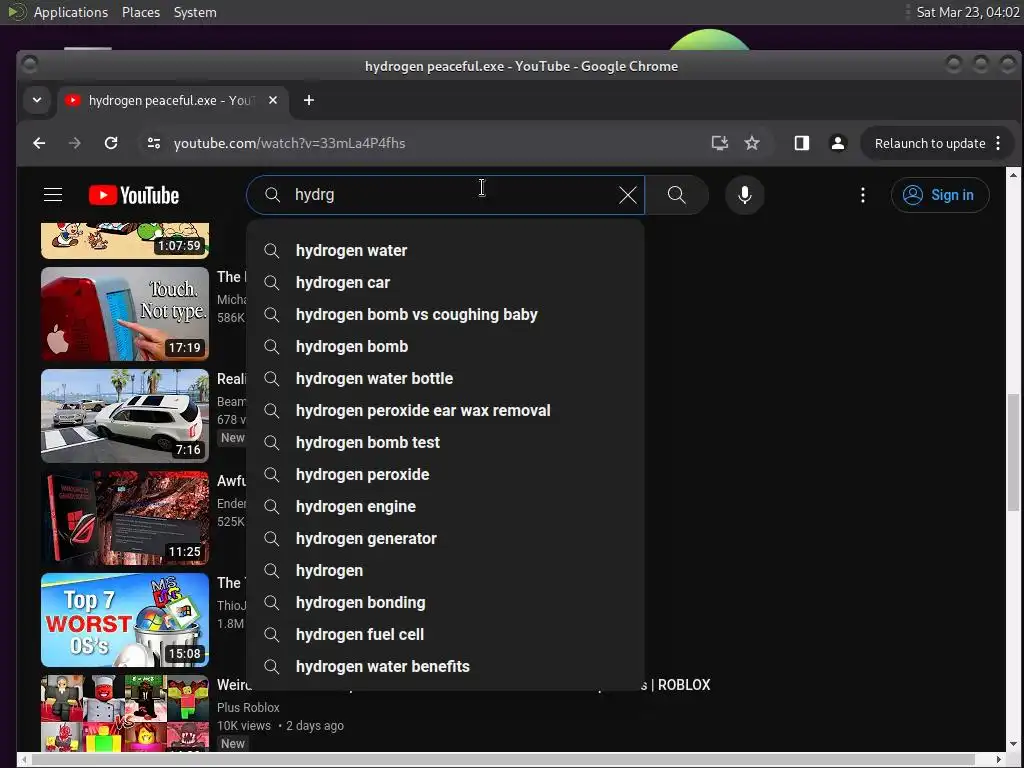
Task: Go to the YouTube home logo
Action: pyautogui.click(x=134, y=195)
